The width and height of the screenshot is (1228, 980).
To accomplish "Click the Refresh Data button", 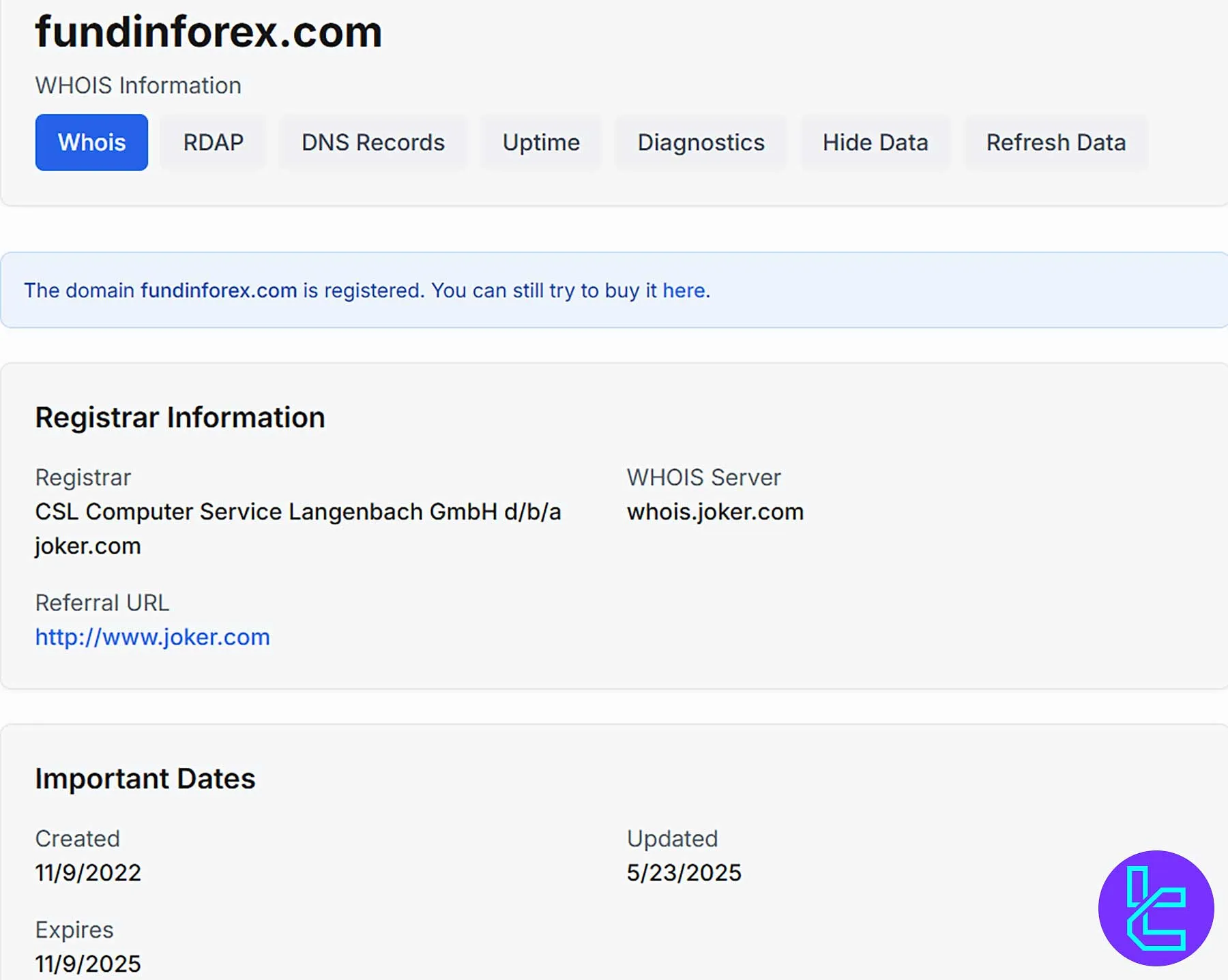I will [x=1055, y=143].
